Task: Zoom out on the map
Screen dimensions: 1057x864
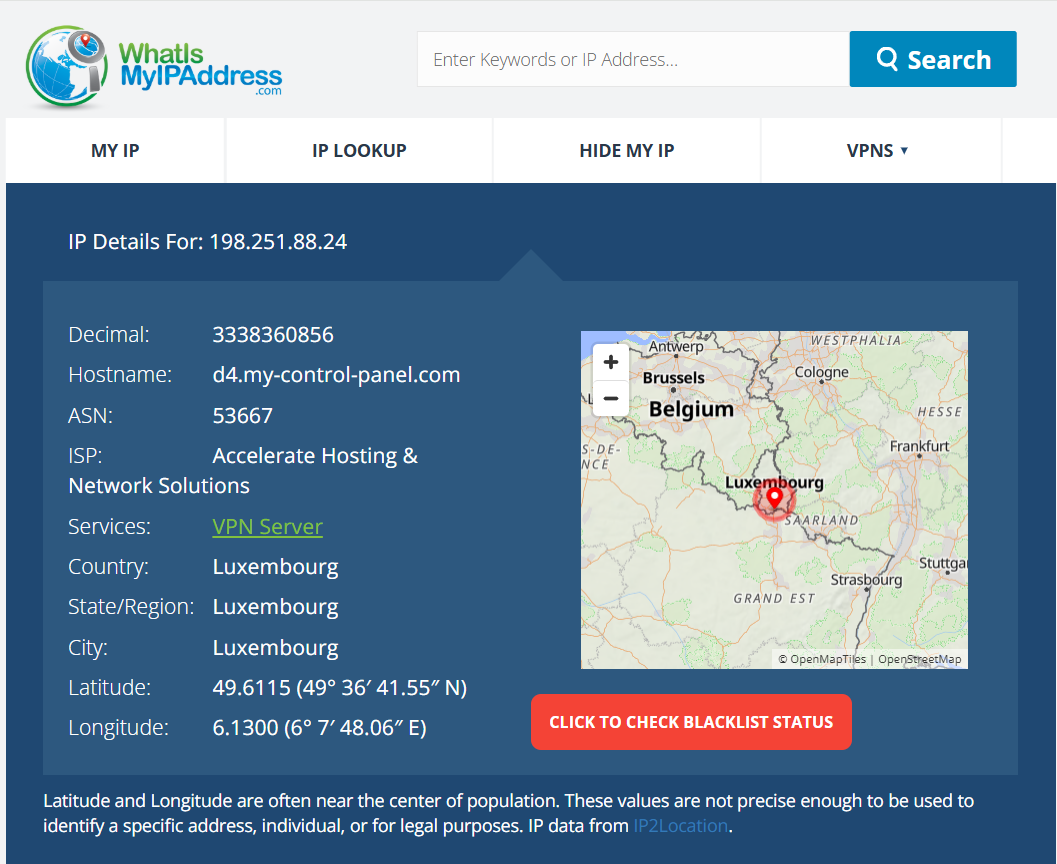Action: point(611,398)
